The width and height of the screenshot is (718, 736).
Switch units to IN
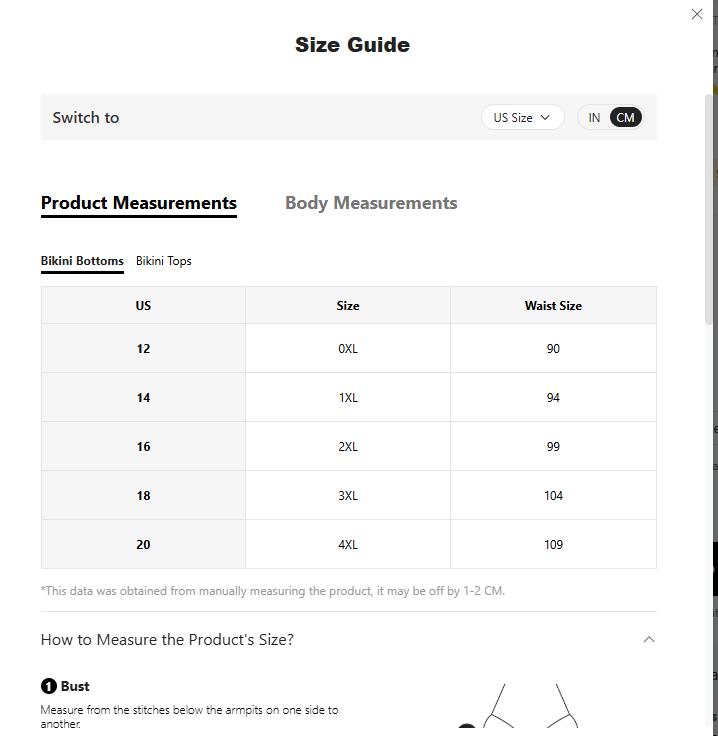pyautogui.click(x=594, y=118)
